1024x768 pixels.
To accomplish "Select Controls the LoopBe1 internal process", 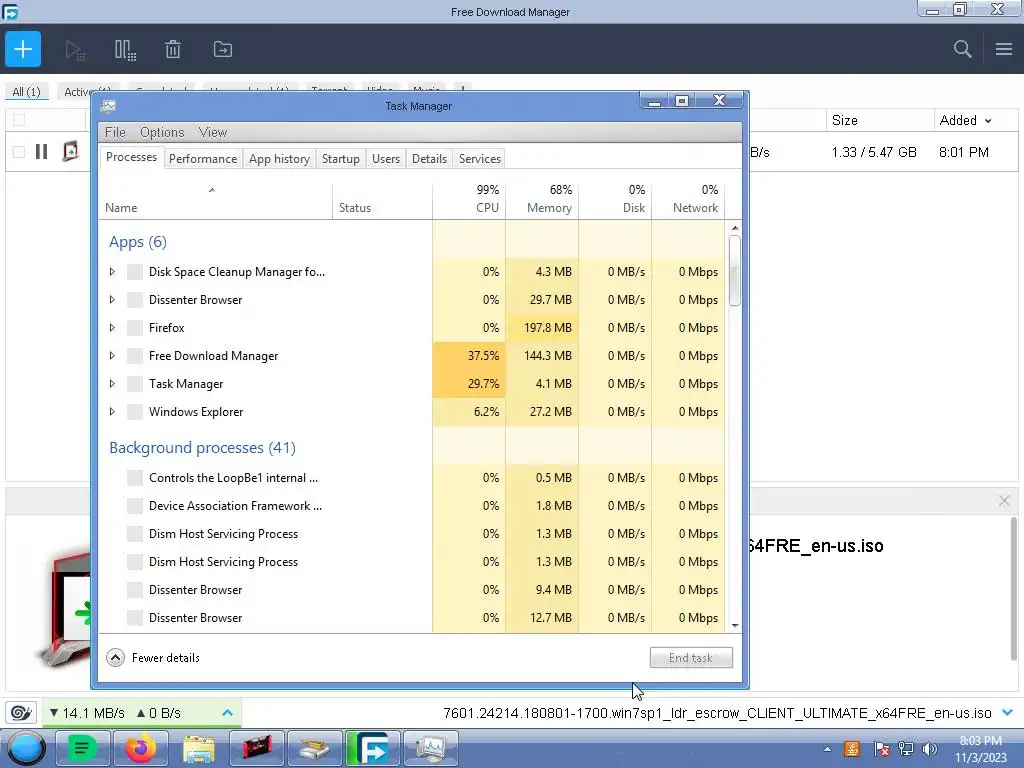I will pyautogui.click(x=414, y=478).
